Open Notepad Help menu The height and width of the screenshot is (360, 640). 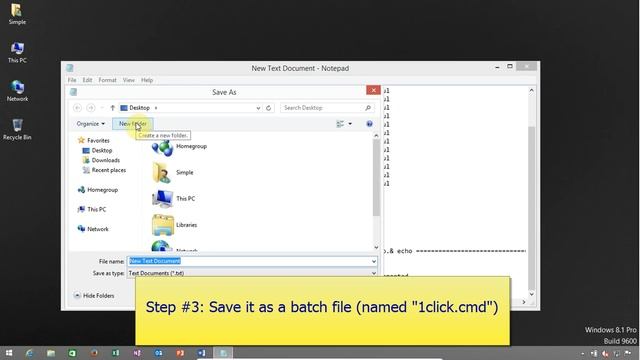coord(147,80)
